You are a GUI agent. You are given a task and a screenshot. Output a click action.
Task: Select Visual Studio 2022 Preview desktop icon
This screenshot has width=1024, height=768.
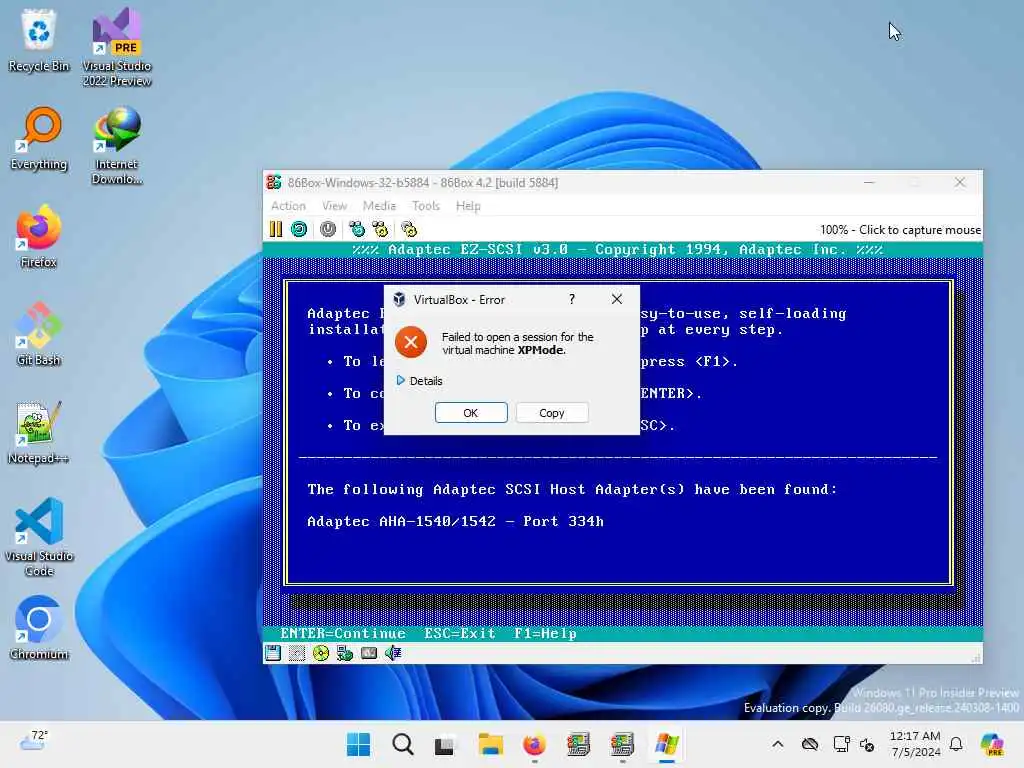pos(117,47)
